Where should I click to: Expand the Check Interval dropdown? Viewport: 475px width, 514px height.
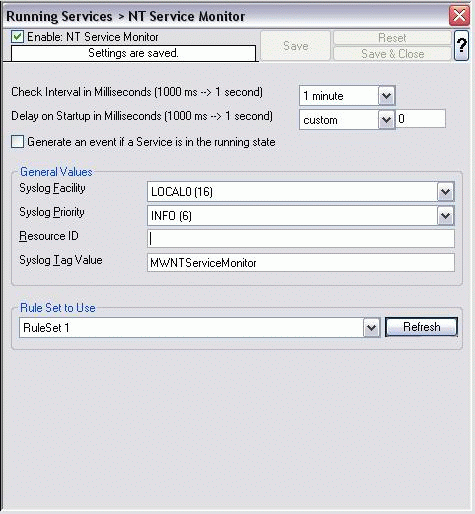386,96
